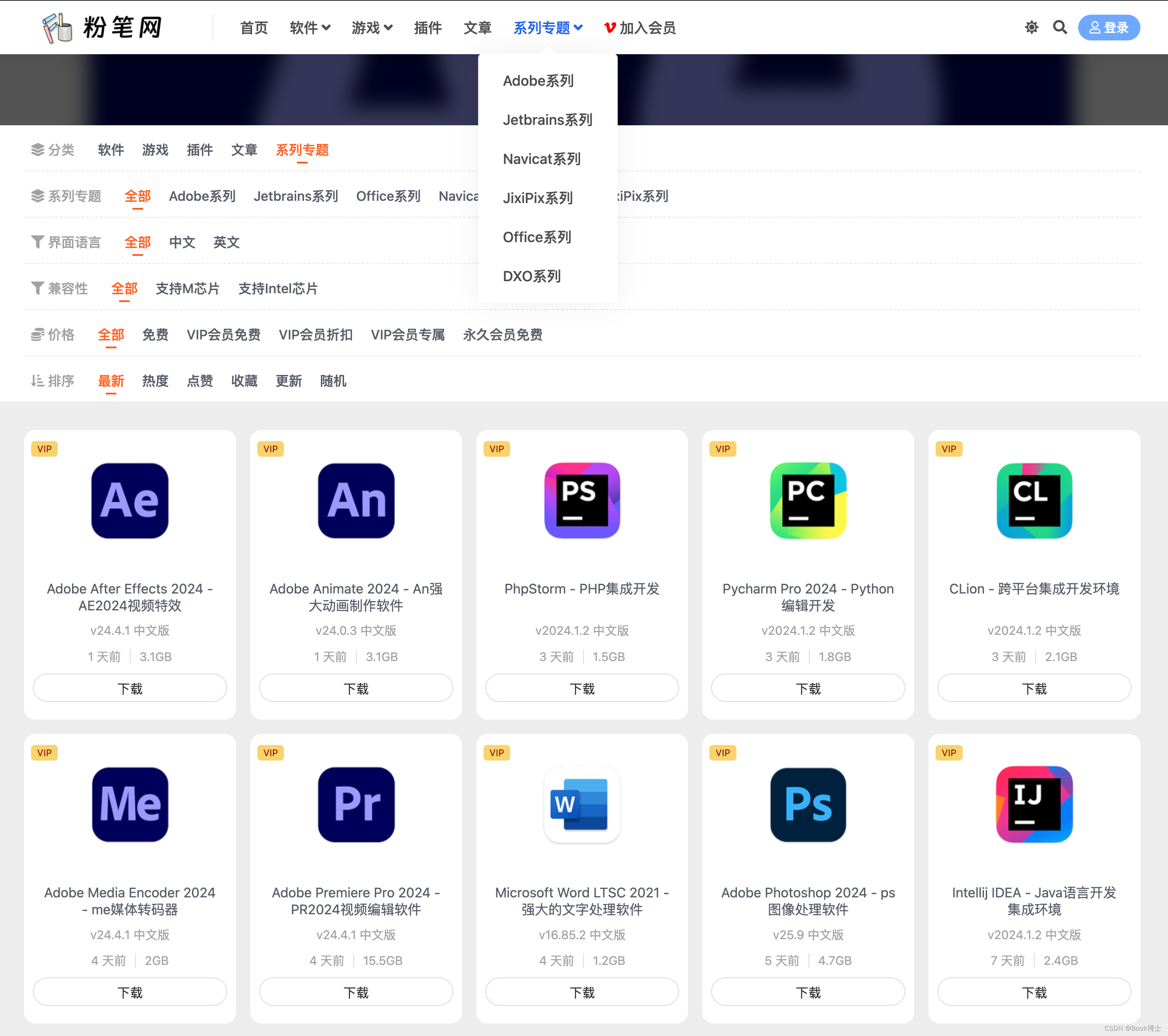Filter price by VIP会员折扣
Image resolution: width=1168 pixels, height=1036 pixels.
pos(316,335)
